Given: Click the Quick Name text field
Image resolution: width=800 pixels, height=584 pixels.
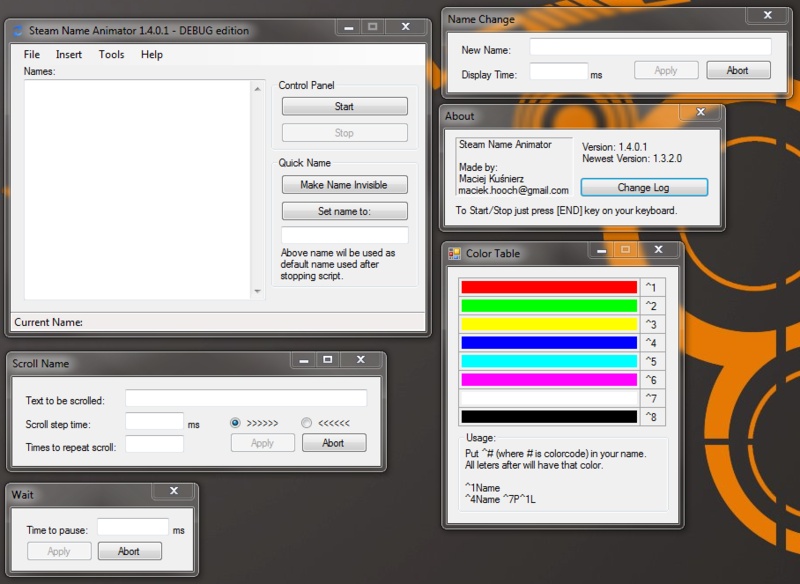Looking at the screenshot, I should pyautogui.click(x=344, y=235).
